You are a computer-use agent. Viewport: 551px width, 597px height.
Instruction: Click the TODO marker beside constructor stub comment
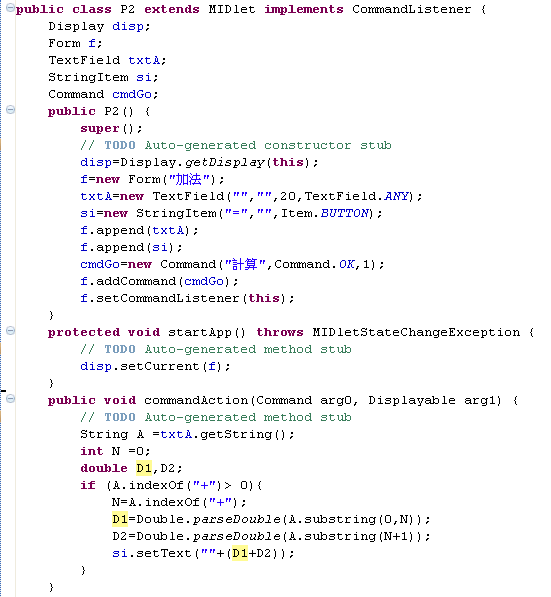[1, 145]
